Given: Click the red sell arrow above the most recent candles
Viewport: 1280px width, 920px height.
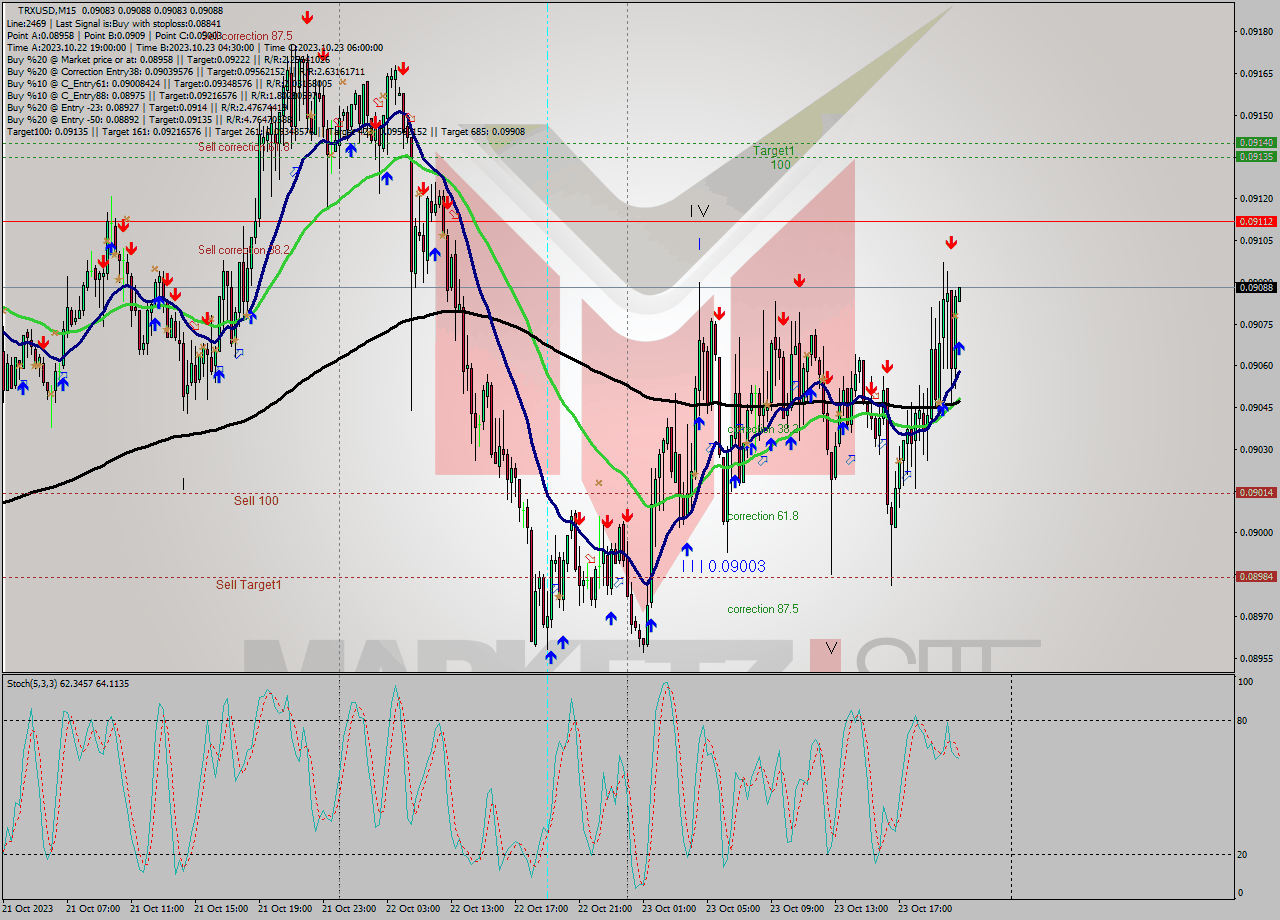Looking at the screenshot, I should 951,241.
